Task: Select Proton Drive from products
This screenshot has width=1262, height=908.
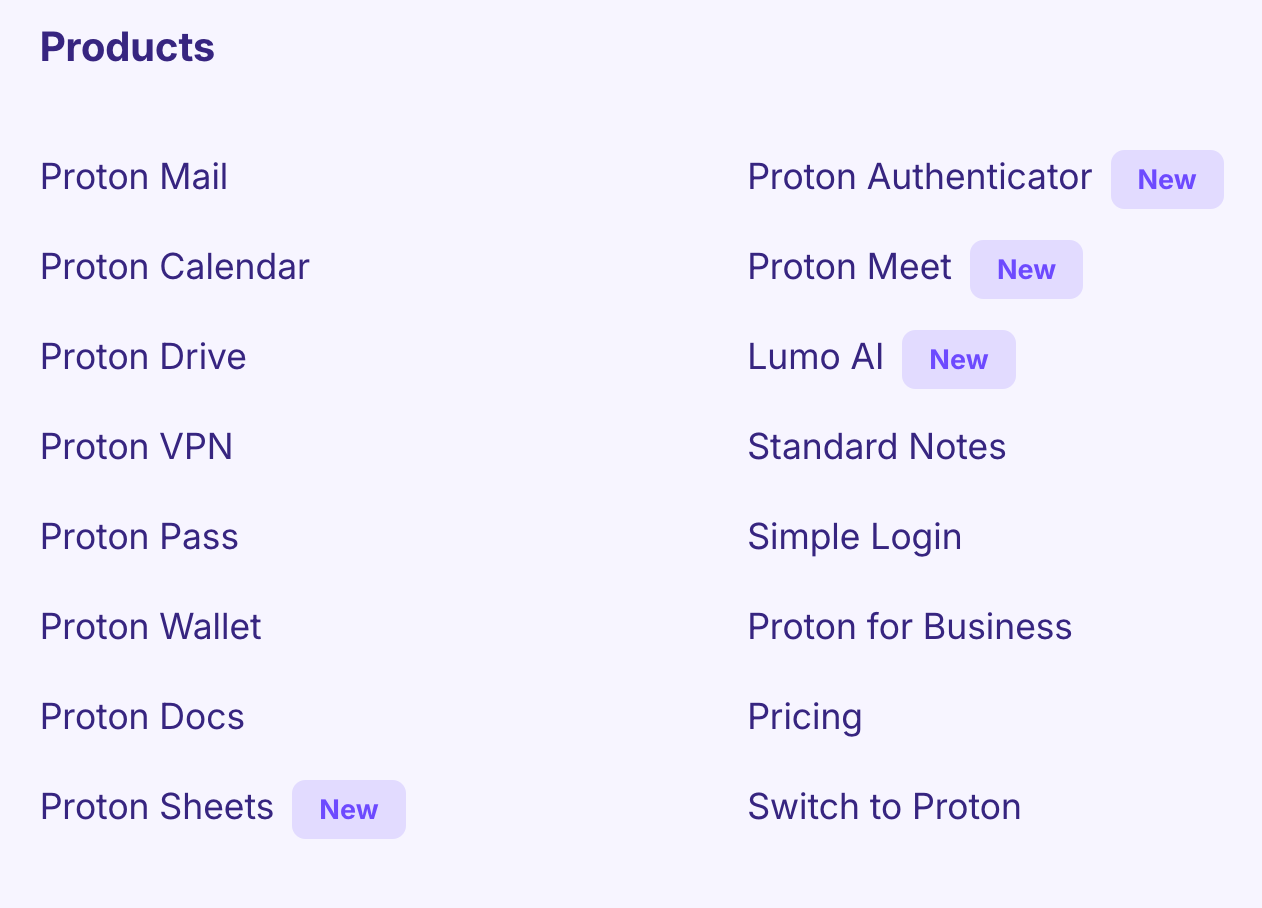Action: (143, 358)
